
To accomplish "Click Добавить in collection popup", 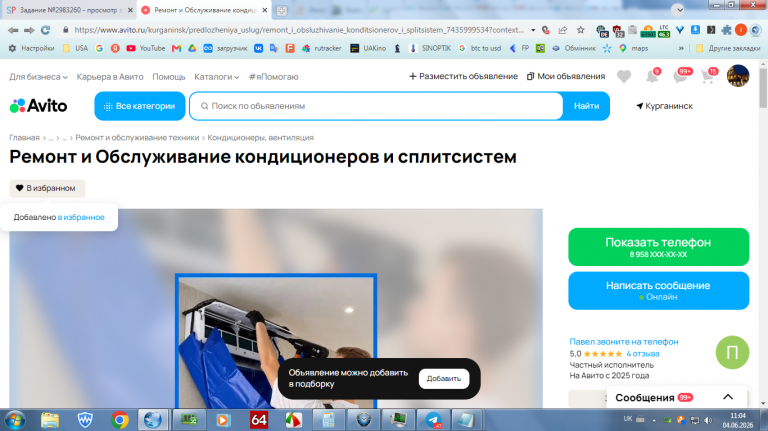I will (x=443, y=379).
